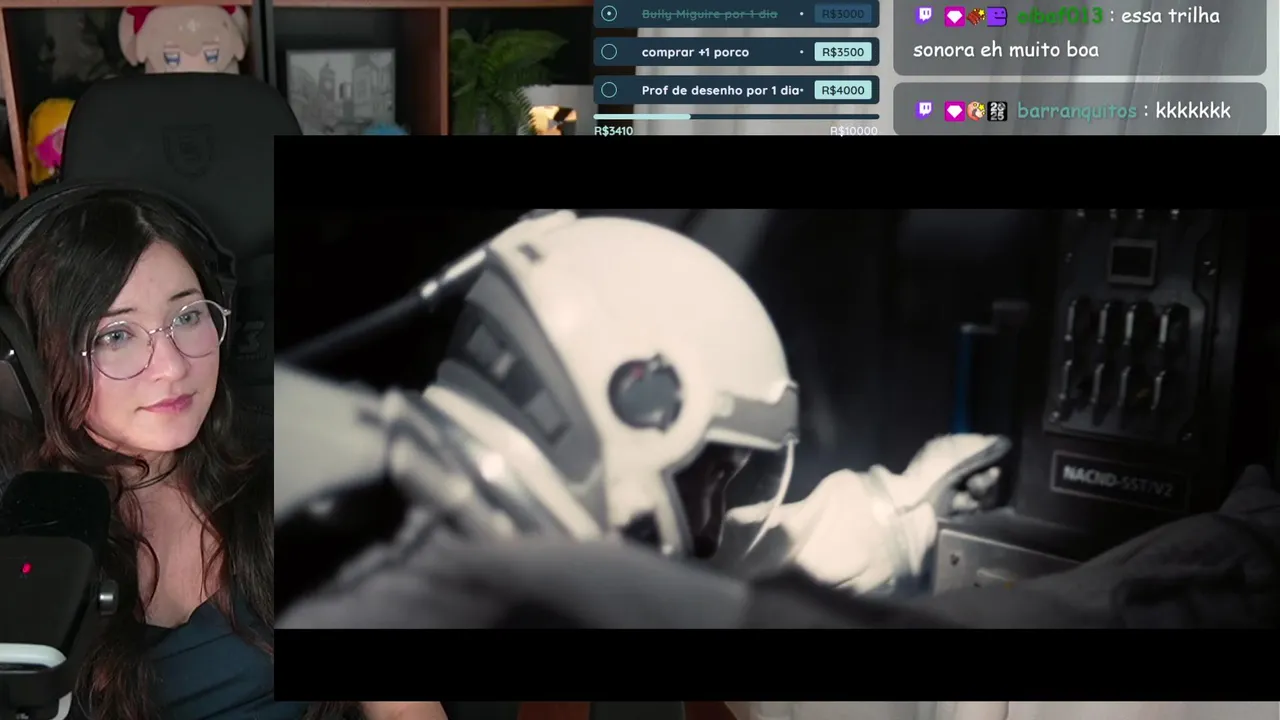
Task: Click the 'kkkkkkk' chat message text
Action: 1193,110
